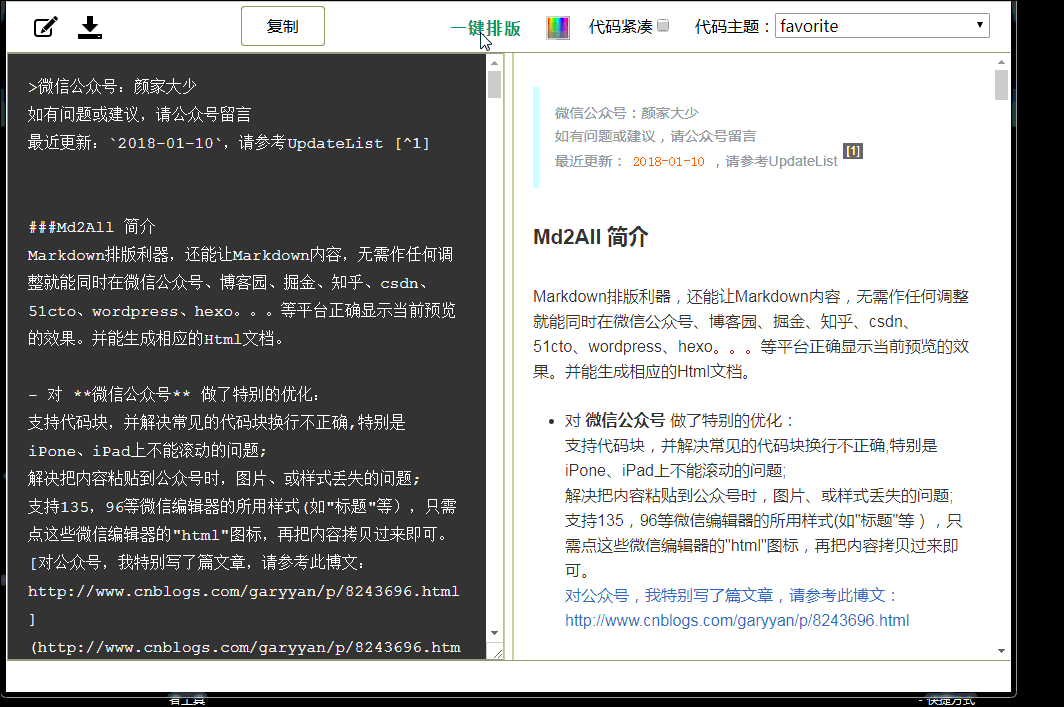
Task: Click the 最近更新 line in editor
Action: point(229,143)
